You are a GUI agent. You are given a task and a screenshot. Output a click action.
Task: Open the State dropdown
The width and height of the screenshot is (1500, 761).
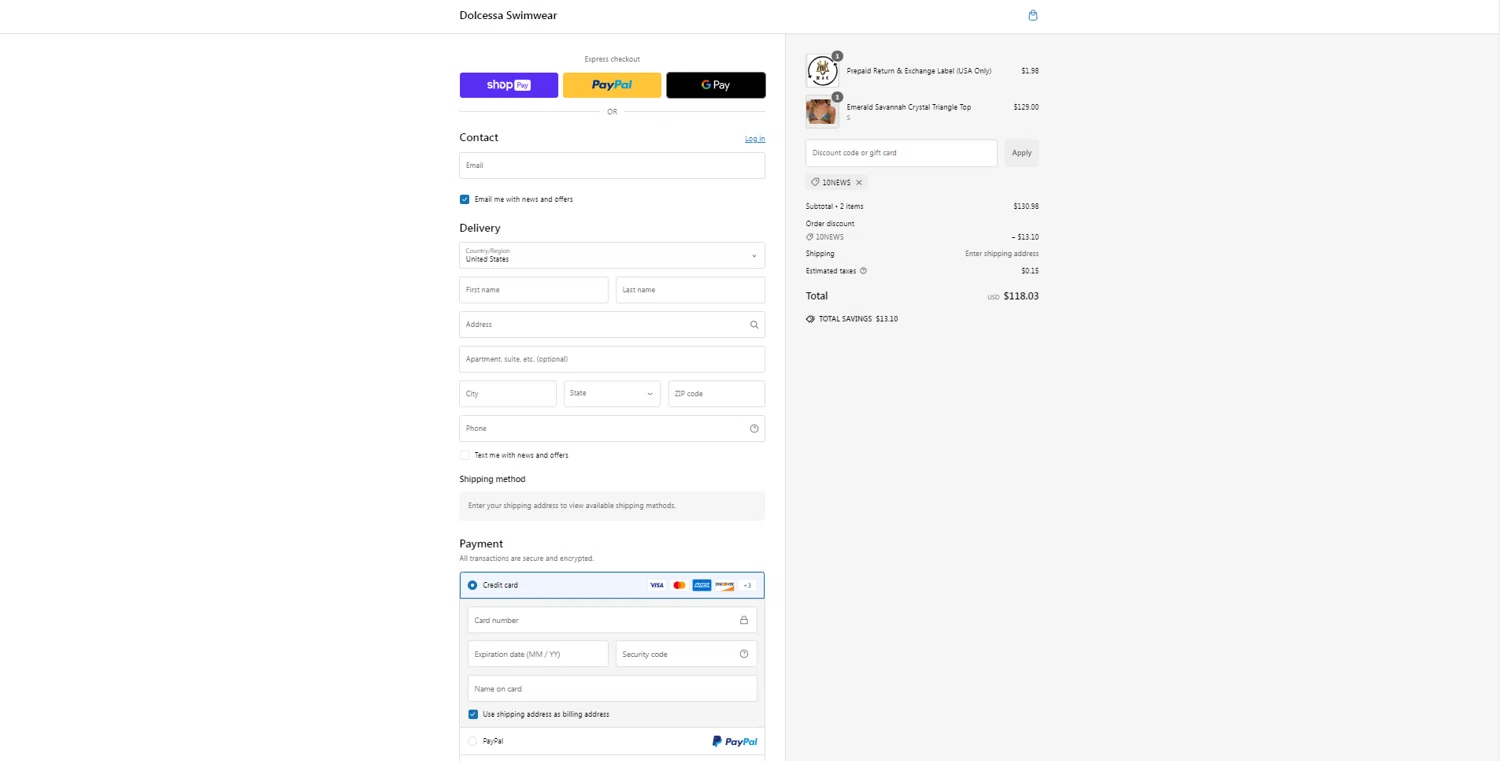612,394
